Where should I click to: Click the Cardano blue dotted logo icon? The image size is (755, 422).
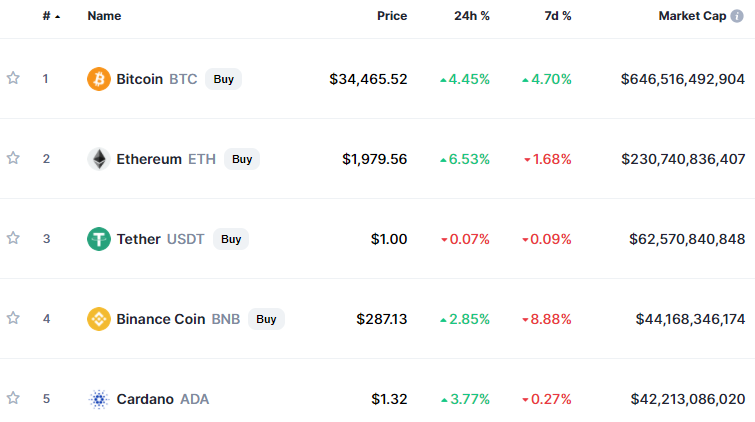tap(99, 399)
